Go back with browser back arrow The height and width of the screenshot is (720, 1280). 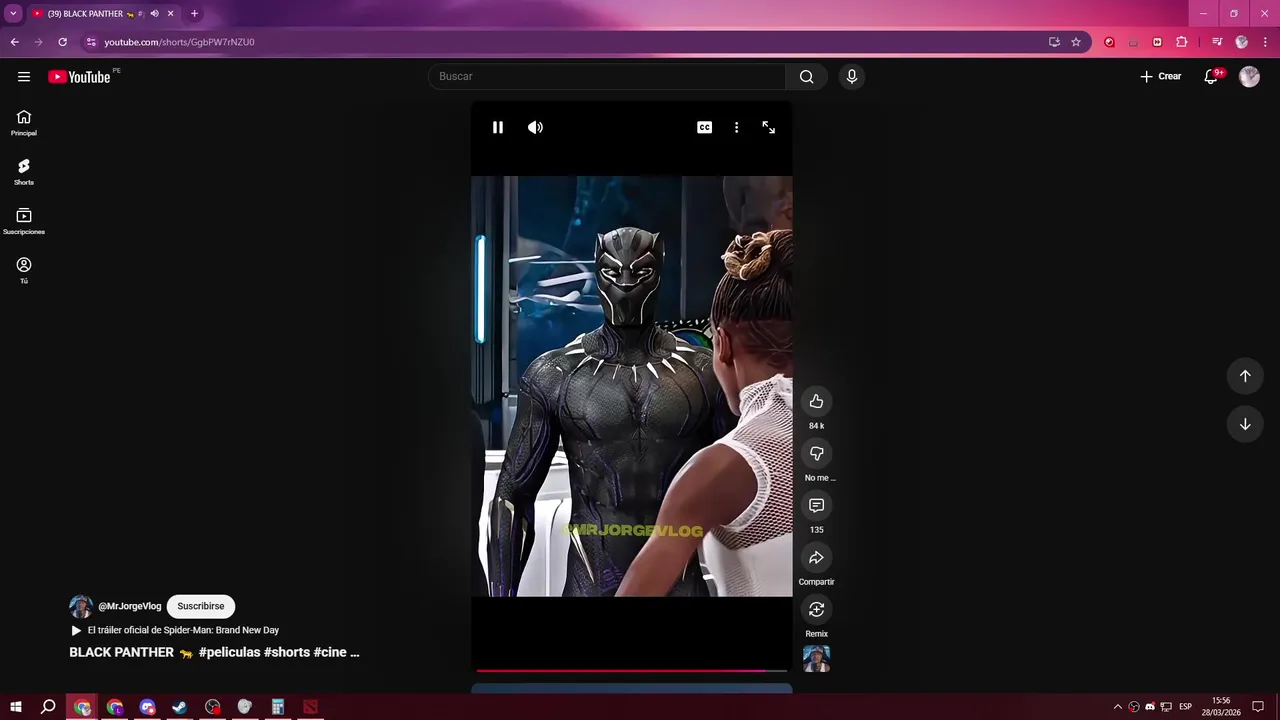[14, 42]
